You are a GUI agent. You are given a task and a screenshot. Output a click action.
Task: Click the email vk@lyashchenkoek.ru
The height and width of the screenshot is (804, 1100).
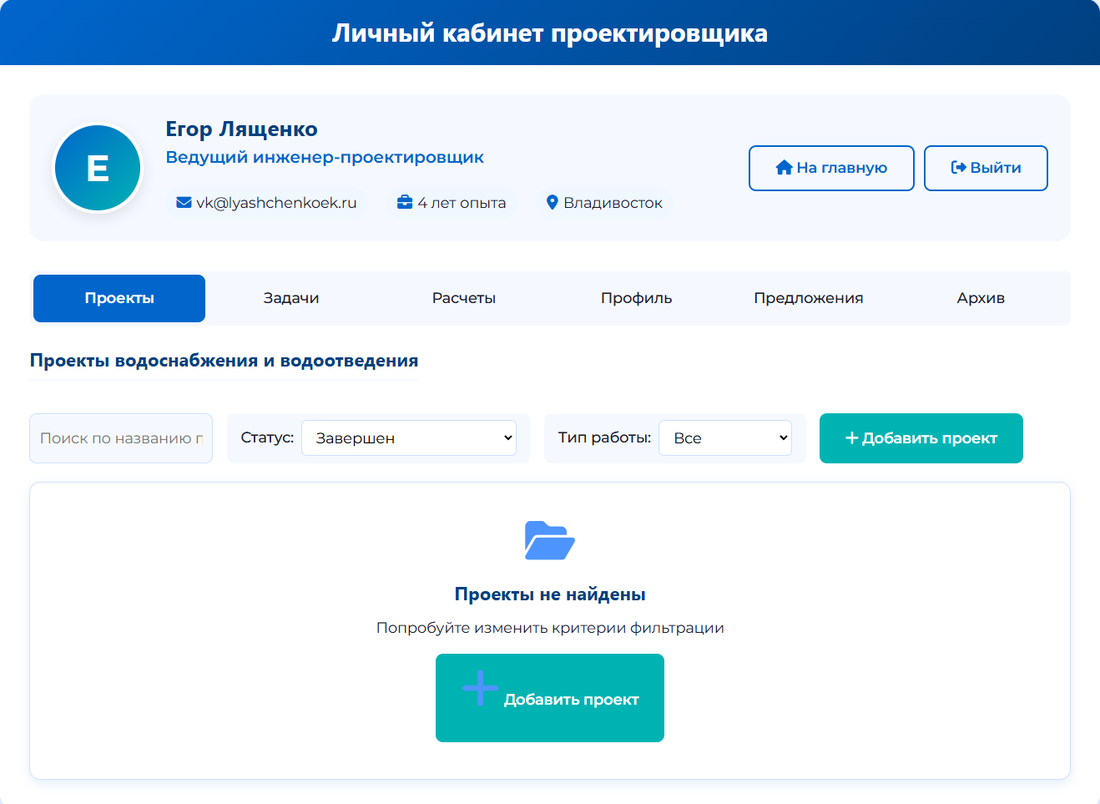(x=276, y=203)
